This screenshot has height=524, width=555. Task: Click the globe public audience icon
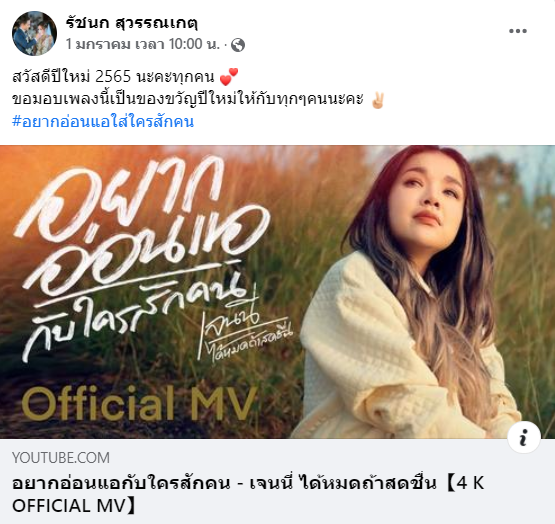(238, 45)
